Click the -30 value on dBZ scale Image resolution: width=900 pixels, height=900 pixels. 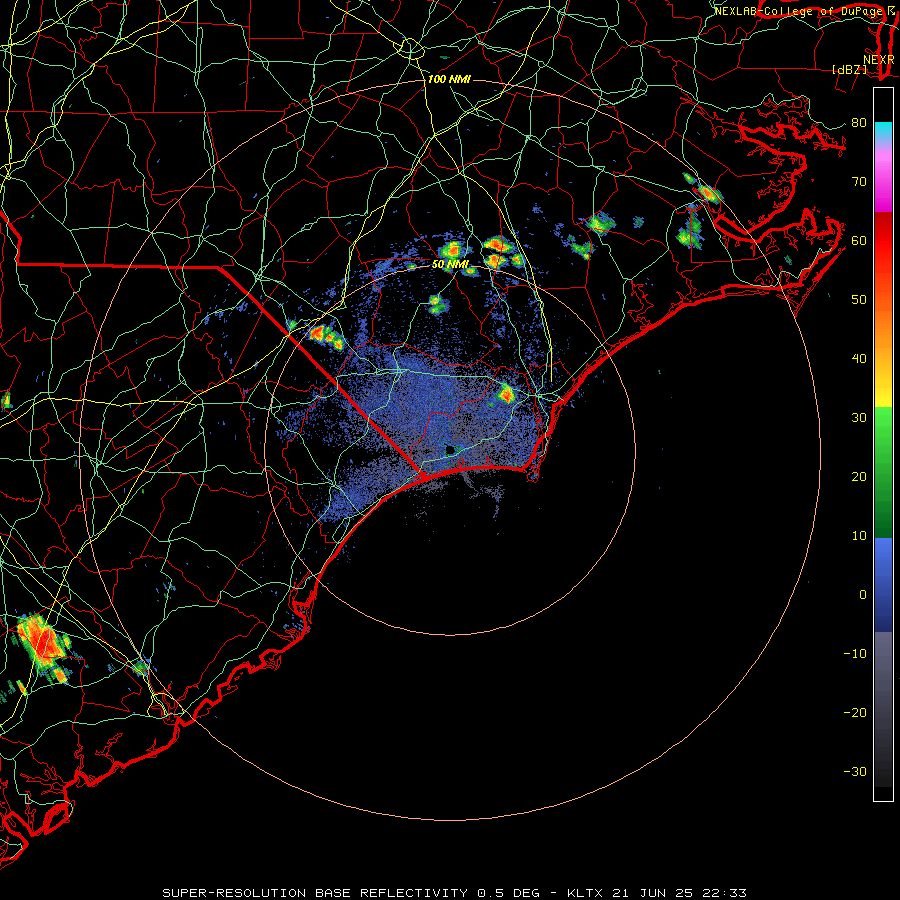tap(855, 771)
